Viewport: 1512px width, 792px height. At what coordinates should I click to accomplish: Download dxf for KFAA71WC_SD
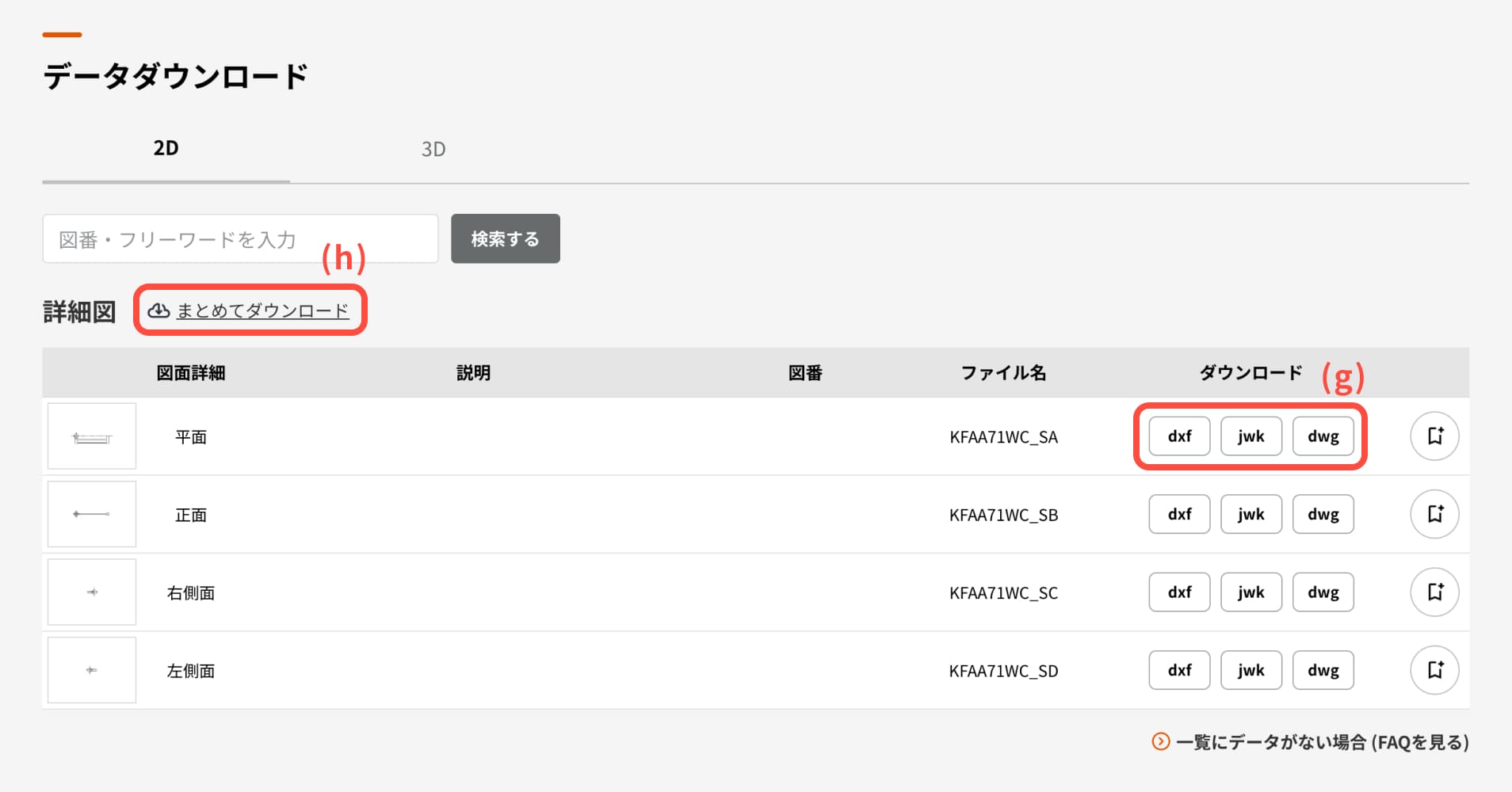click(x=1179, y=670)
